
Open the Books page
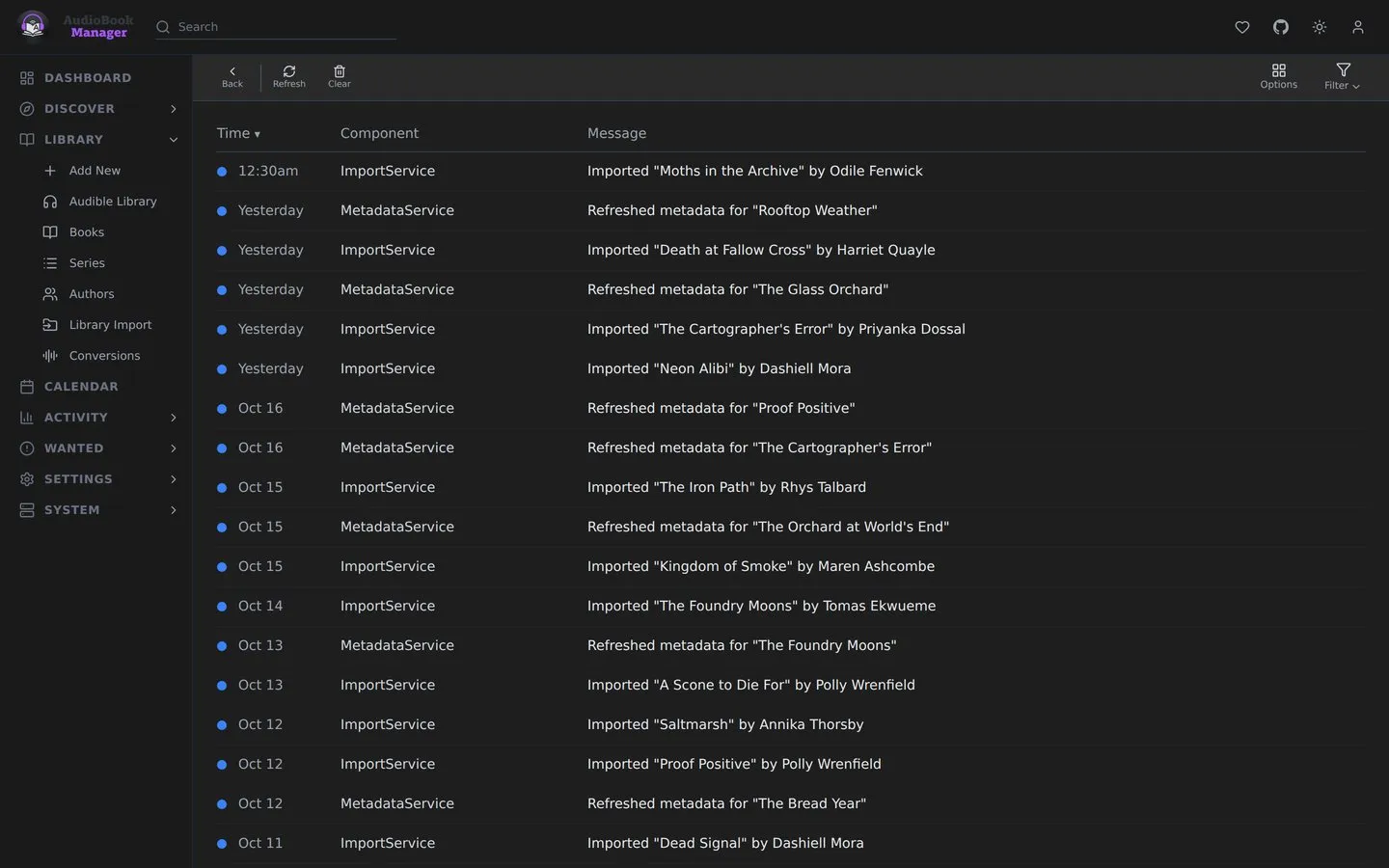(86, 232)
